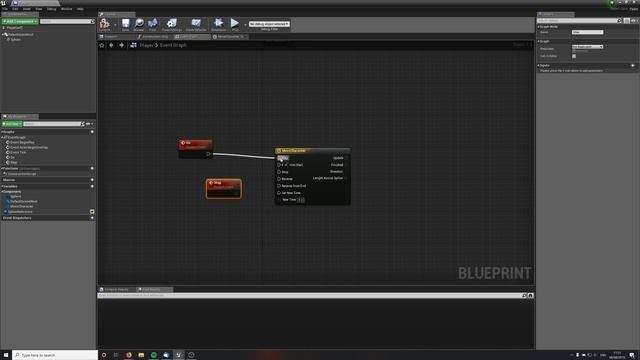Open the Play options dropdown arrow

pyautogui.click(x=245, y=25)
